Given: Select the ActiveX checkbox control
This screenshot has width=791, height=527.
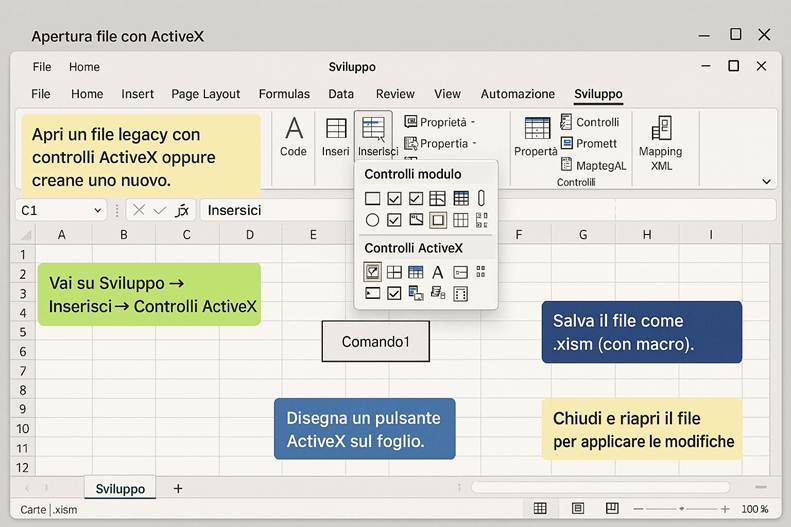Looking at the screenshot, I should coord(394,293).
